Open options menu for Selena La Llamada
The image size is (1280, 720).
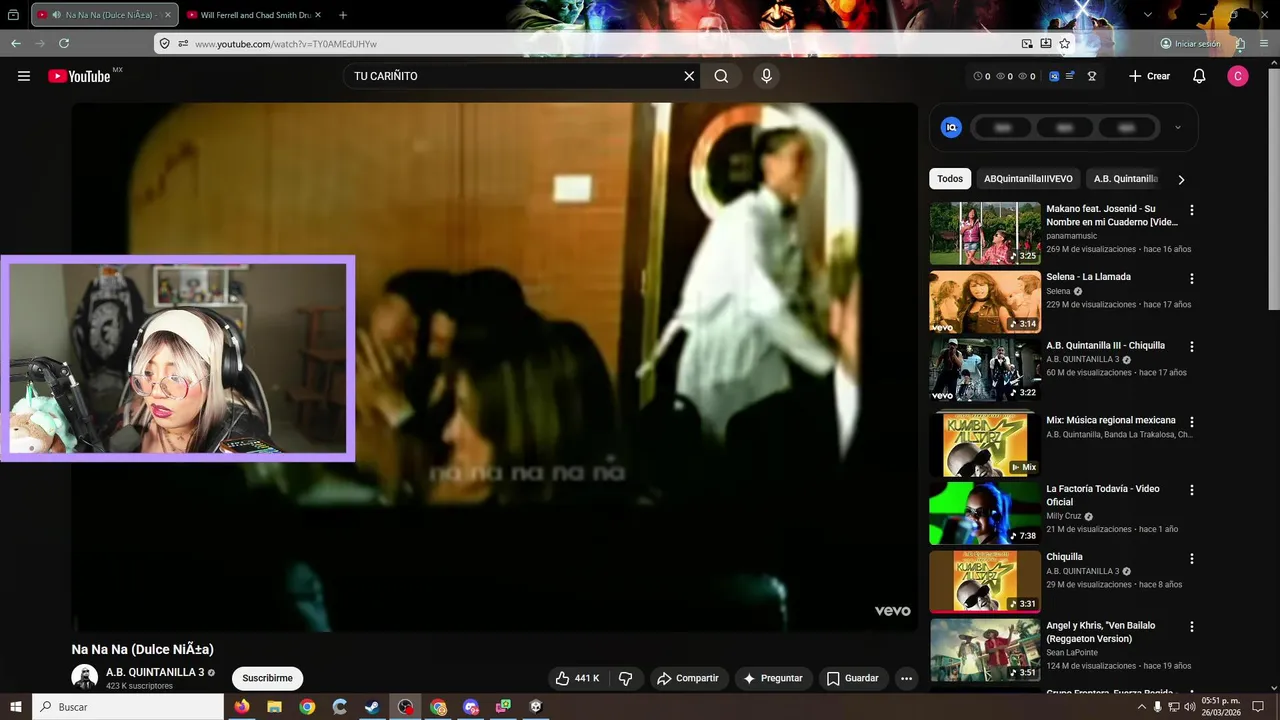[1191, 278]
